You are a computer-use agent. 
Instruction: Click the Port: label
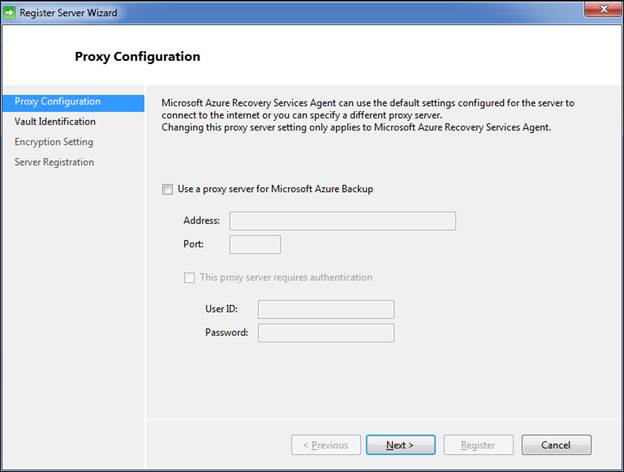tap(193, 244)
